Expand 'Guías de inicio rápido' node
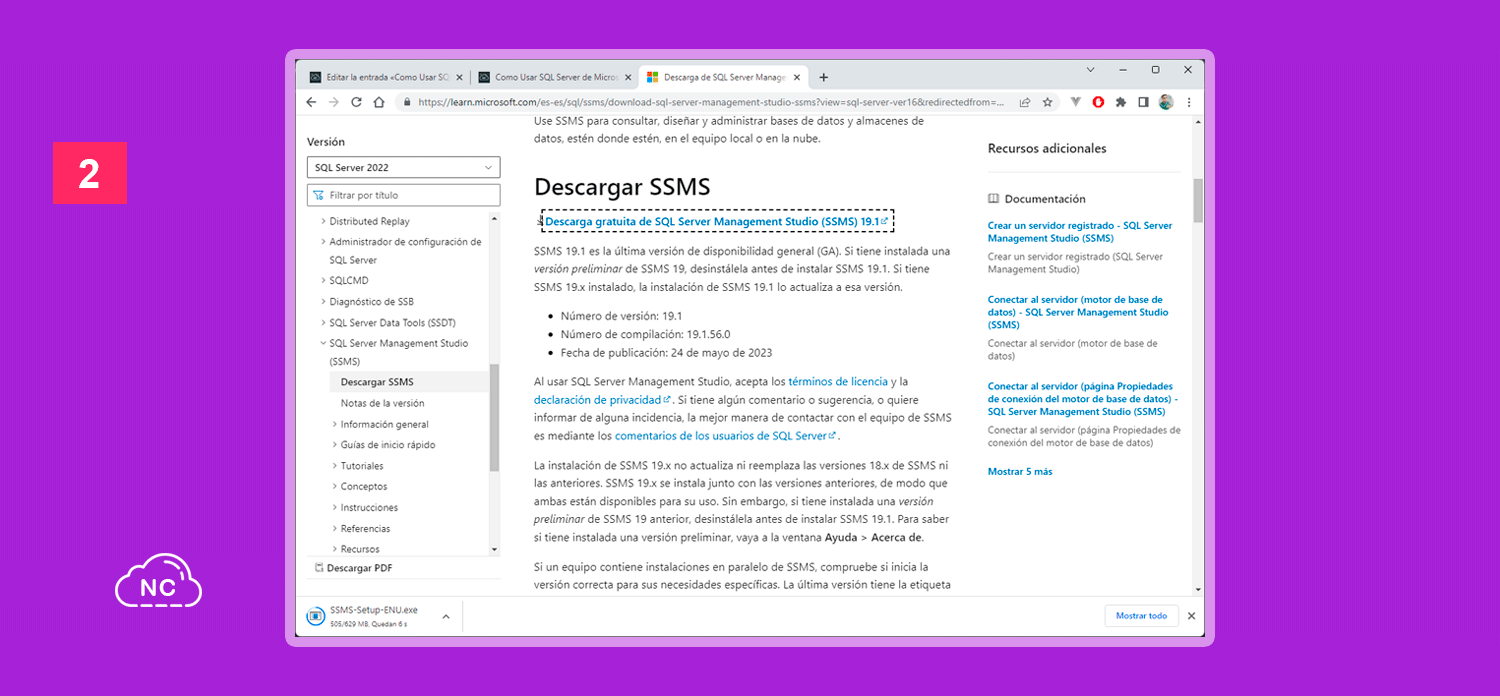This screenshot has height=696, width=1500. click(334, 445)
